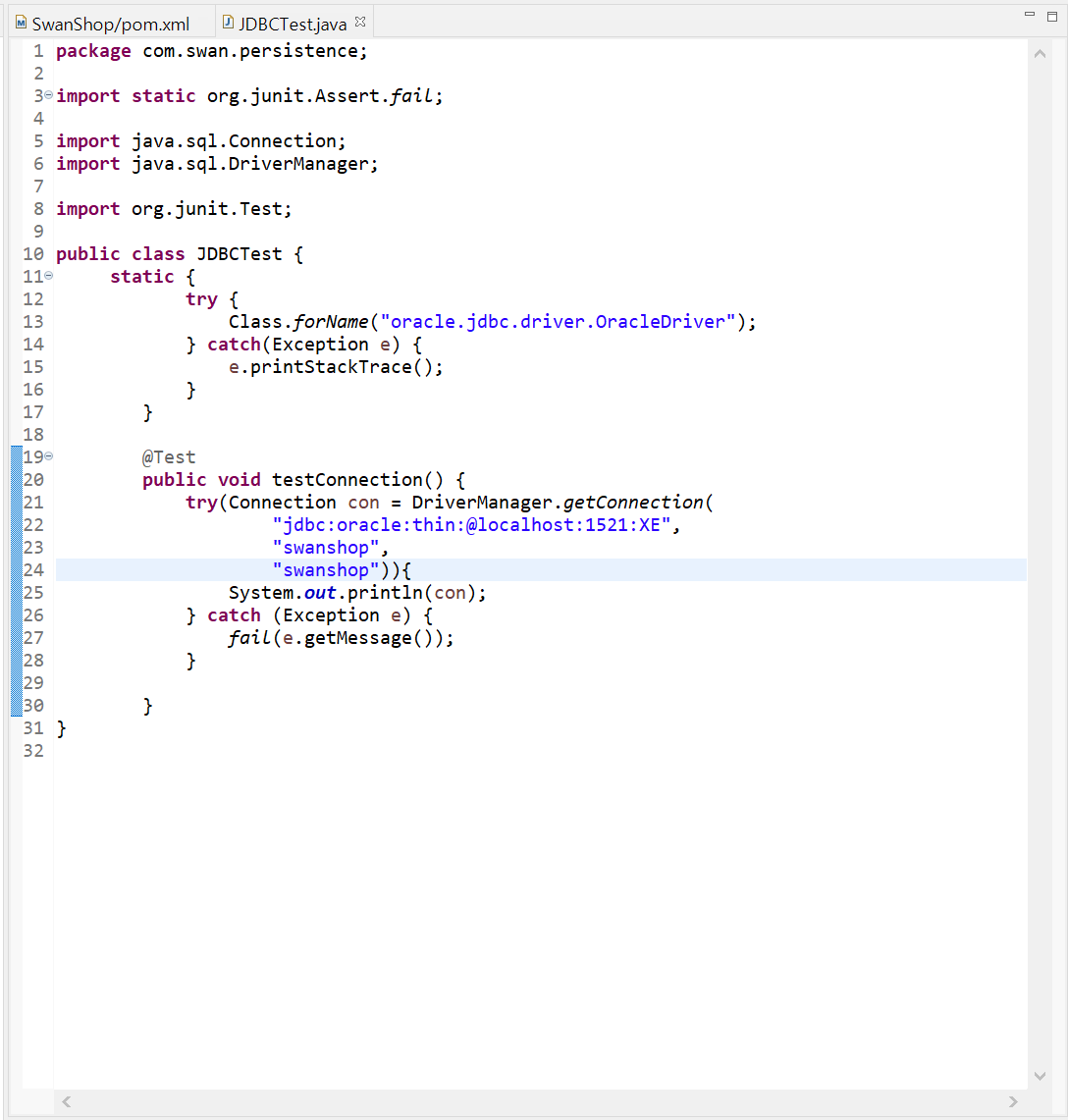Screen dimensions: 1068x1120
Task: Click the testConnection() method name
Action: click(358, 480)
